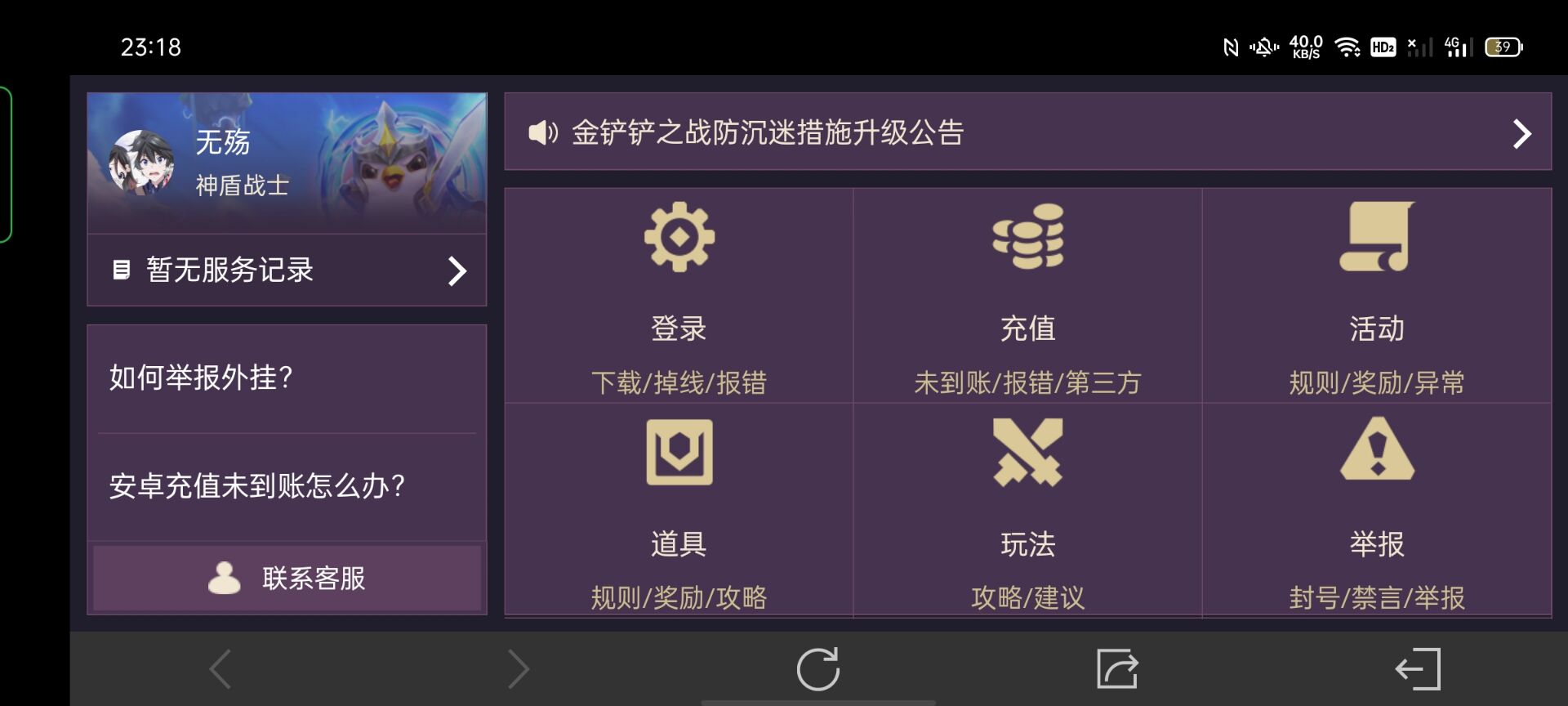Select the 活动 scroll icon

[x=1377, y=236]
